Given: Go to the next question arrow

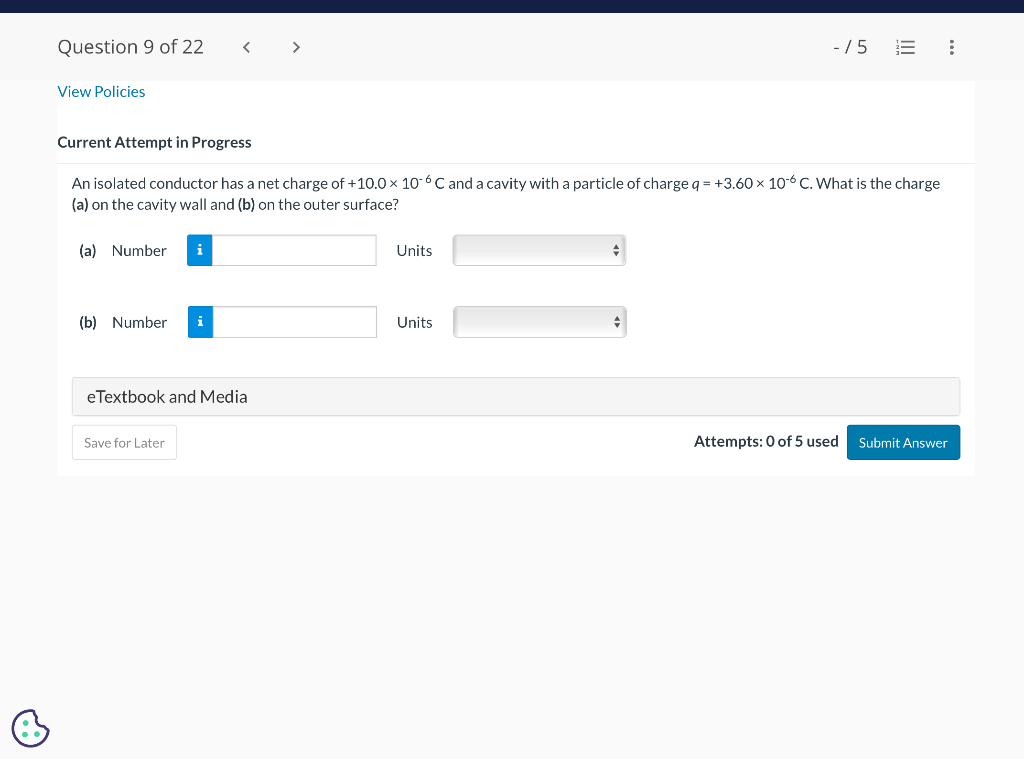Looking at the screenshot, I should [296, 47].
